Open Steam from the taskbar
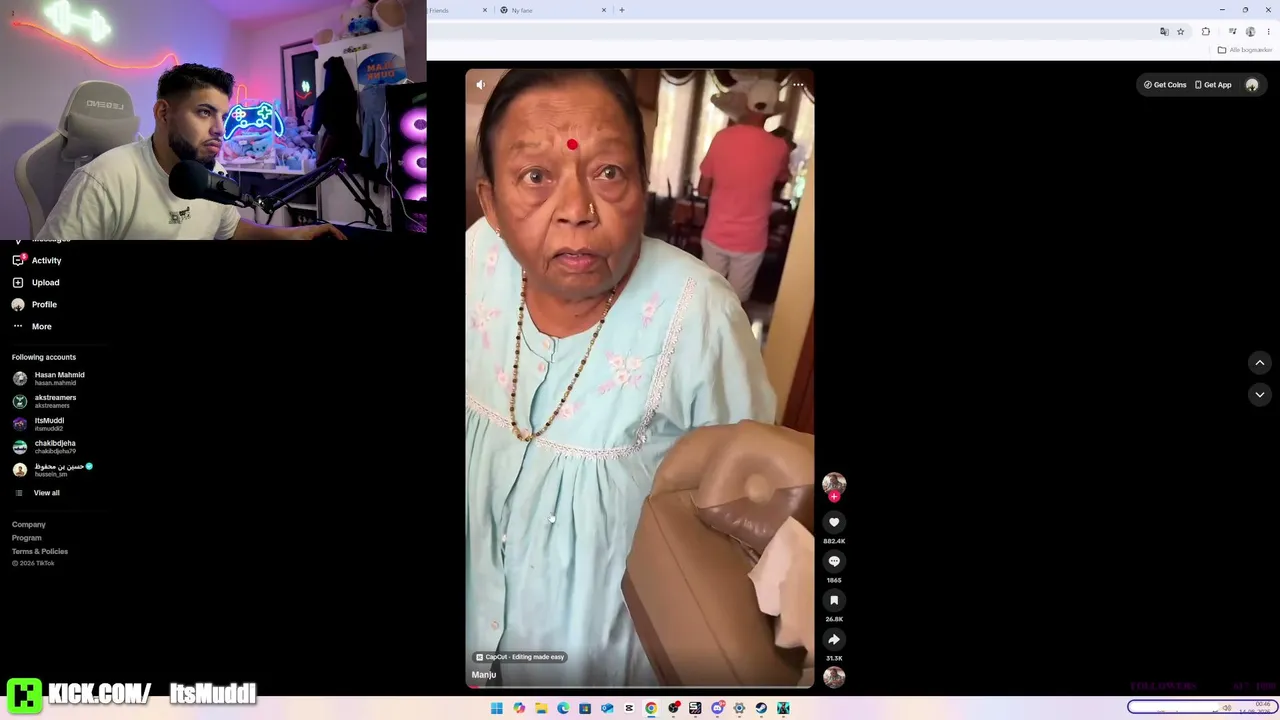Viewport: 1280px width, 720px height. 761,708
